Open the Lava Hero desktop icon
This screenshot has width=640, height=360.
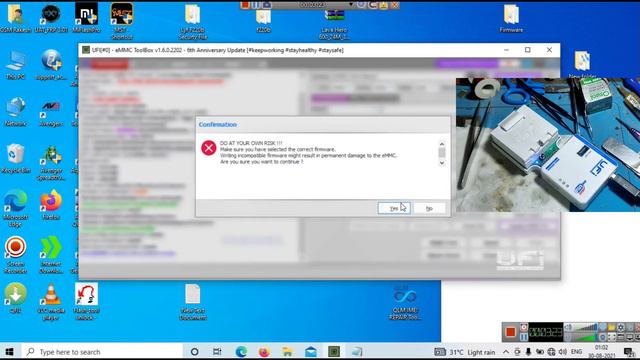point(334,25)
